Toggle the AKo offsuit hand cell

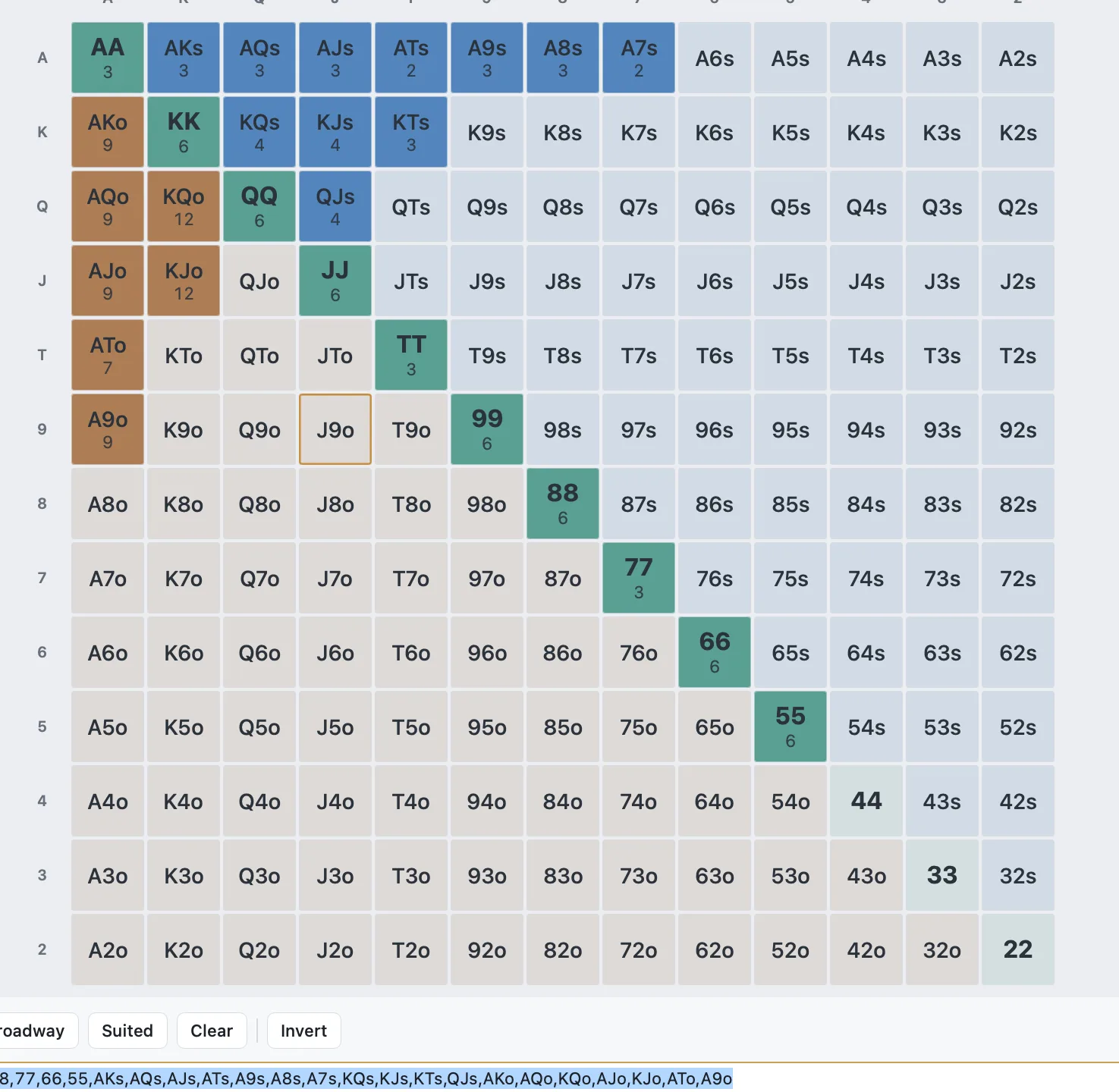click(108, 132)
